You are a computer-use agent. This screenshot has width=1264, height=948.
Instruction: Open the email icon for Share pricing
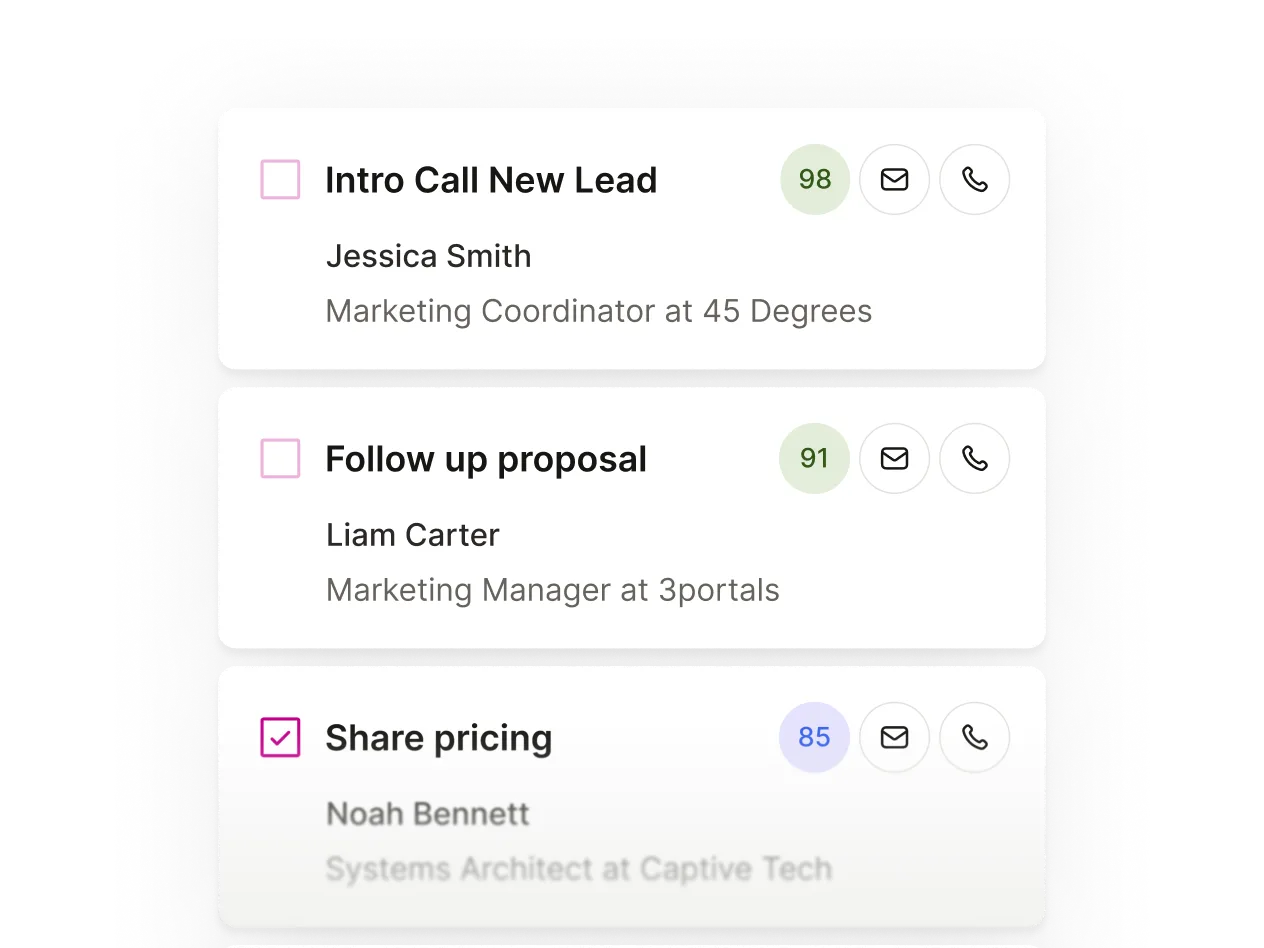(894, 737)
